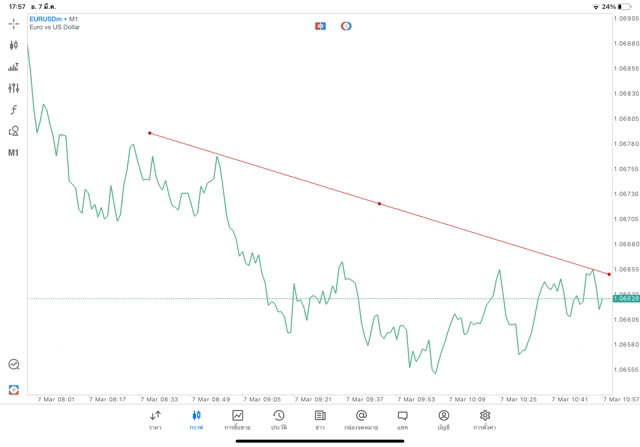Switch to the Quotes (ราคา) tab
The width and height of the screenshot is (640, 447).
click(x=155, y=419)
